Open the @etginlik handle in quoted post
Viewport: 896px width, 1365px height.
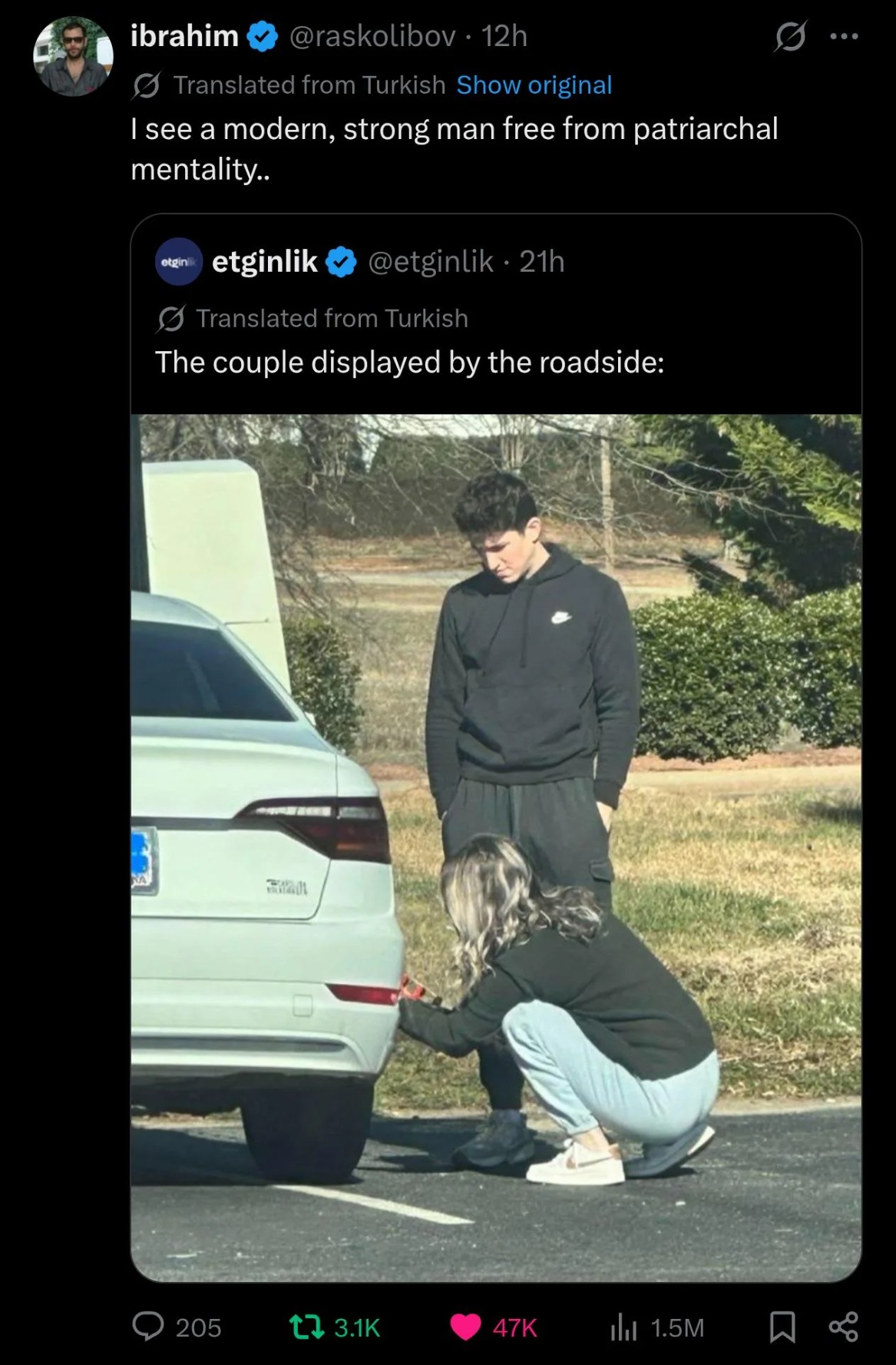(x=431, y=262)
